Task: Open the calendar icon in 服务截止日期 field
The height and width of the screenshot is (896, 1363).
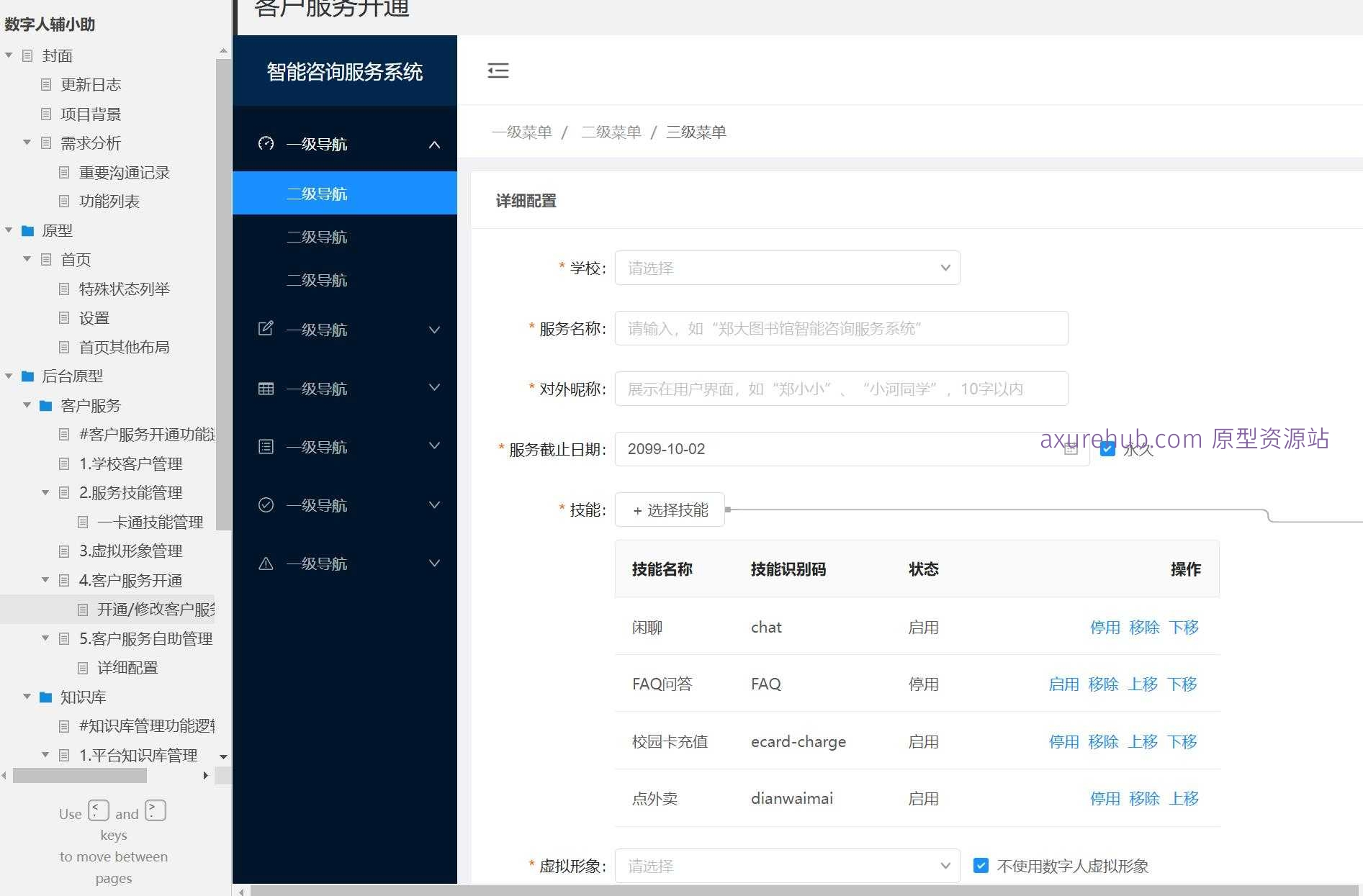Action: 1071,448
